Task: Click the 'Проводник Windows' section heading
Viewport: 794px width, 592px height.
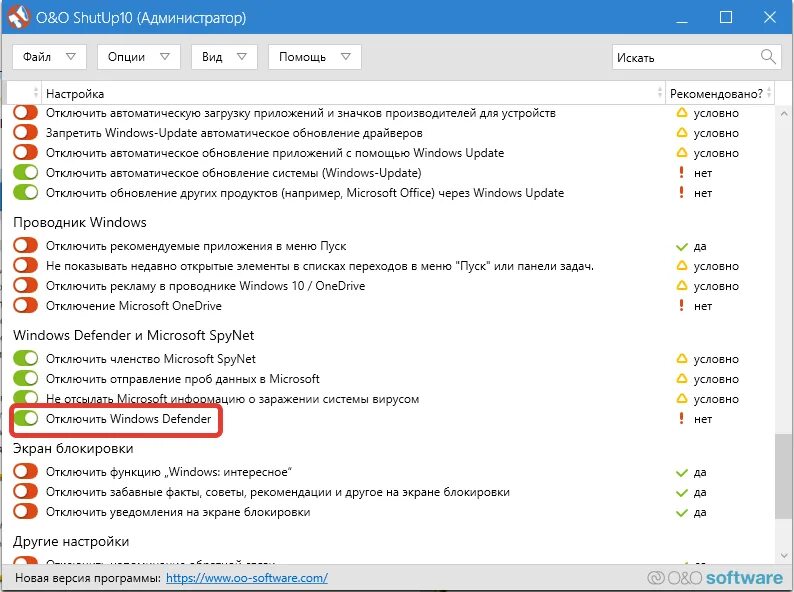Action: [x=80, y=222]
